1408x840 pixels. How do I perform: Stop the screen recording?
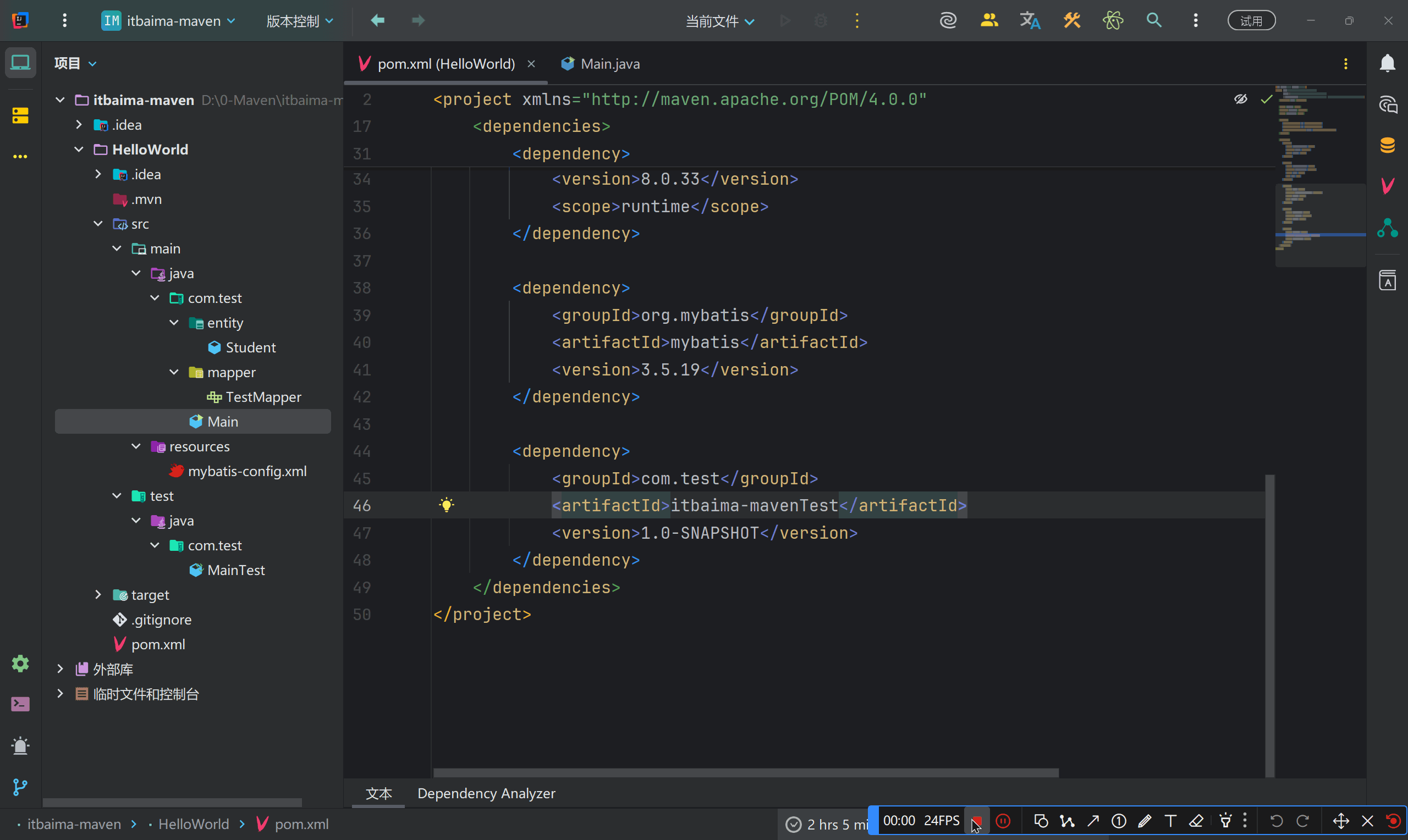pyautogui.click(x=977, y=821)
